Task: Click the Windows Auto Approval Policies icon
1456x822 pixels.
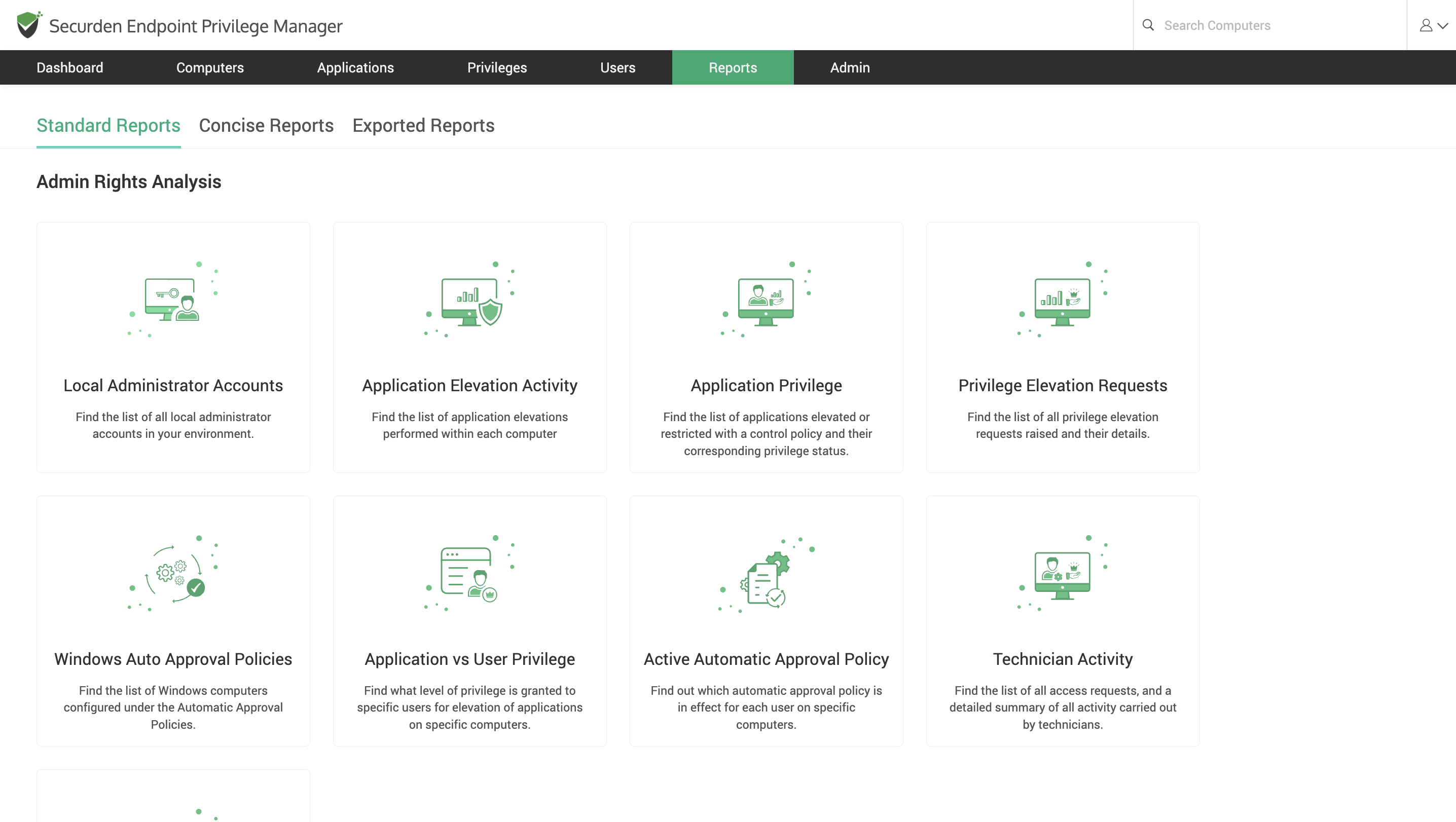Action: [173, 573]
